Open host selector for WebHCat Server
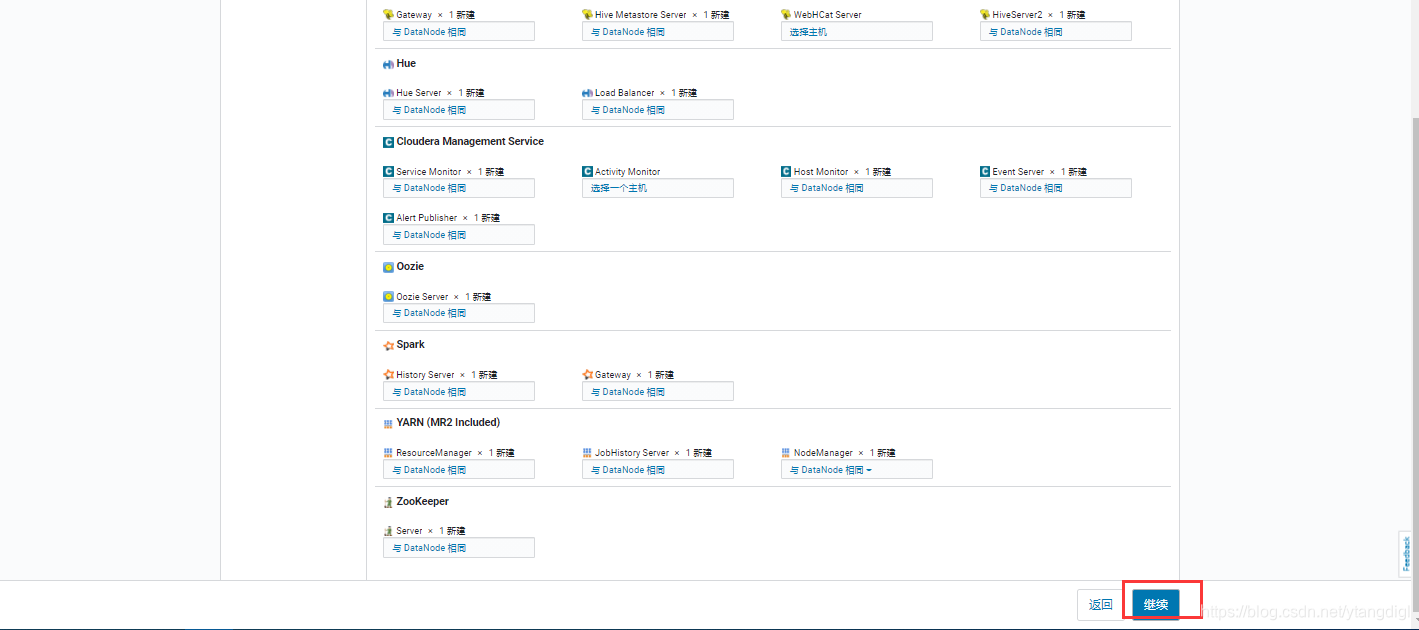The height and width of the screenshot is (630, 1419). point(857,32)
